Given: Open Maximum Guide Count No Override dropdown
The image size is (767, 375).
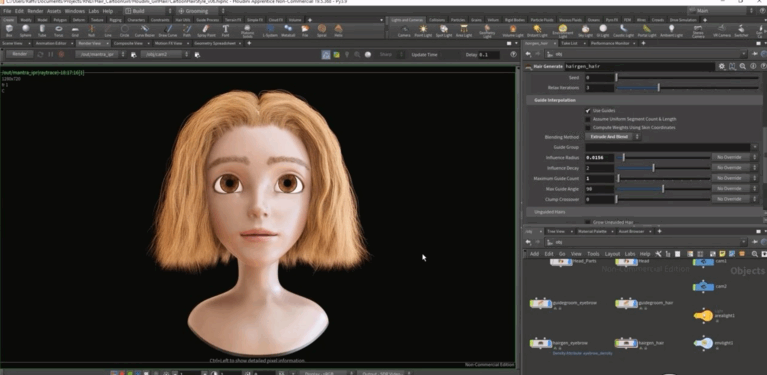Looking at the screenshot, I should tap(735, 178).
